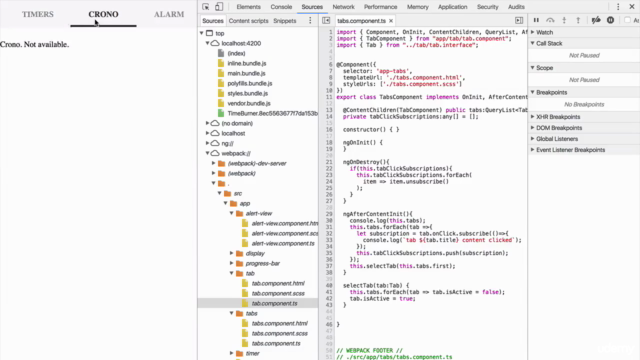Open the Memory panel
This screenshot has width=640, height=360.
point(418,7)
